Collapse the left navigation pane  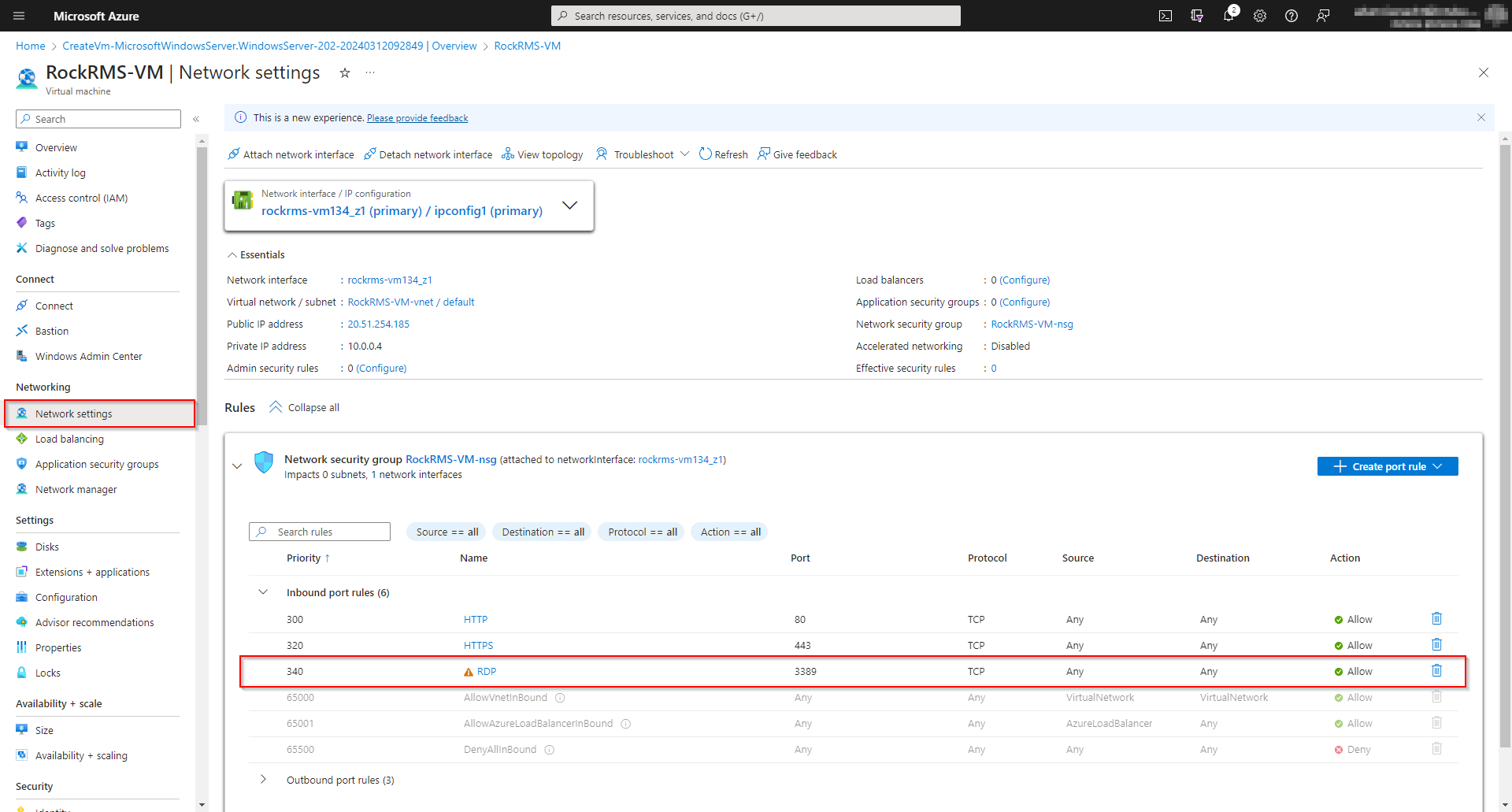[197, 119]
